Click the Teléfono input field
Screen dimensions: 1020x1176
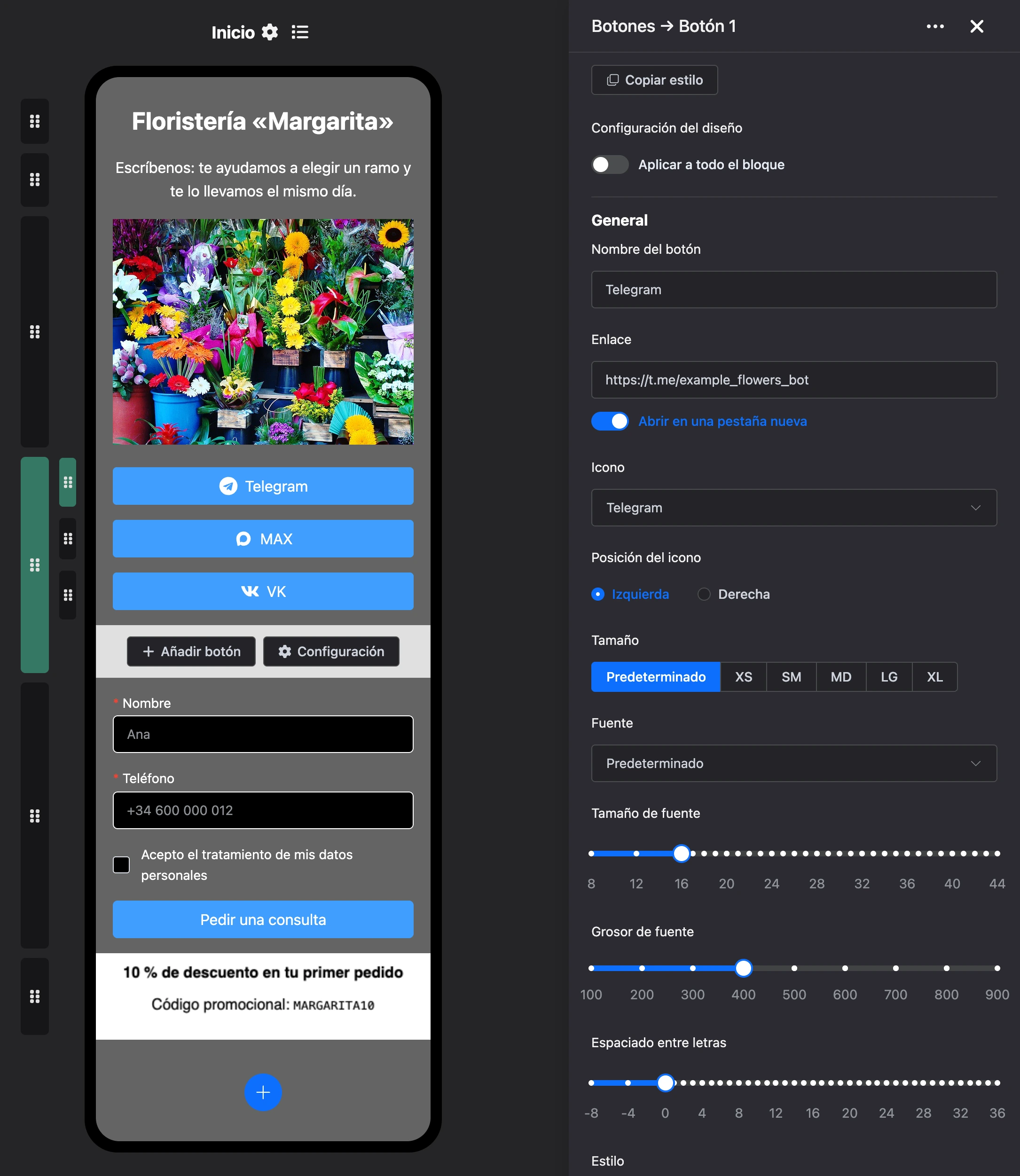(x=263, y=810)
